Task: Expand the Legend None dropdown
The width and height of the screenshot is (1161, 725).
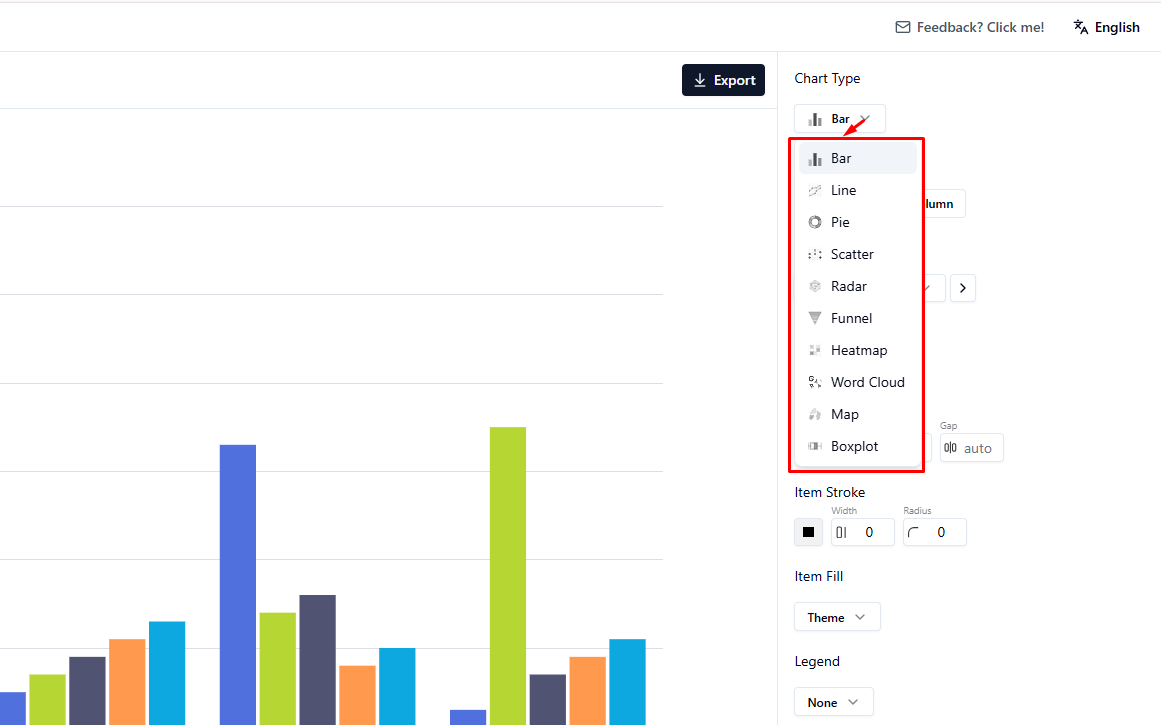Action: (x=833, y=701)
